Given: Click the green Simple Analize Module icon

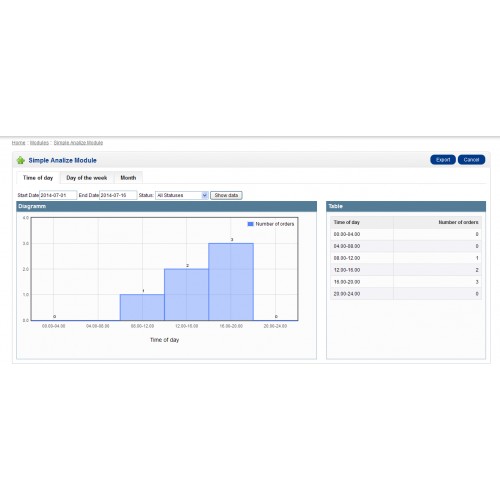Looking at the screenshot, I should tap(21, 160).
